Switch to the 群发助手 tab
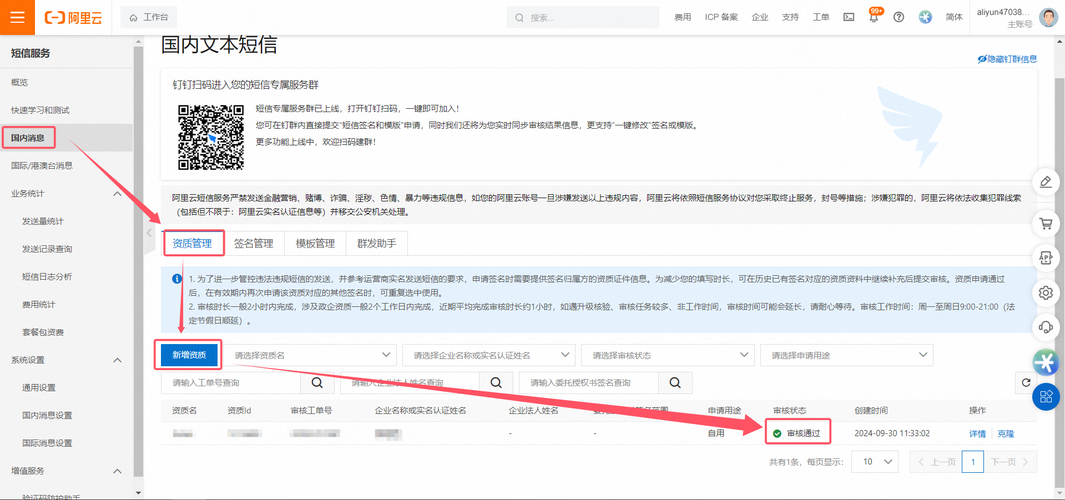 click(377, 243)
